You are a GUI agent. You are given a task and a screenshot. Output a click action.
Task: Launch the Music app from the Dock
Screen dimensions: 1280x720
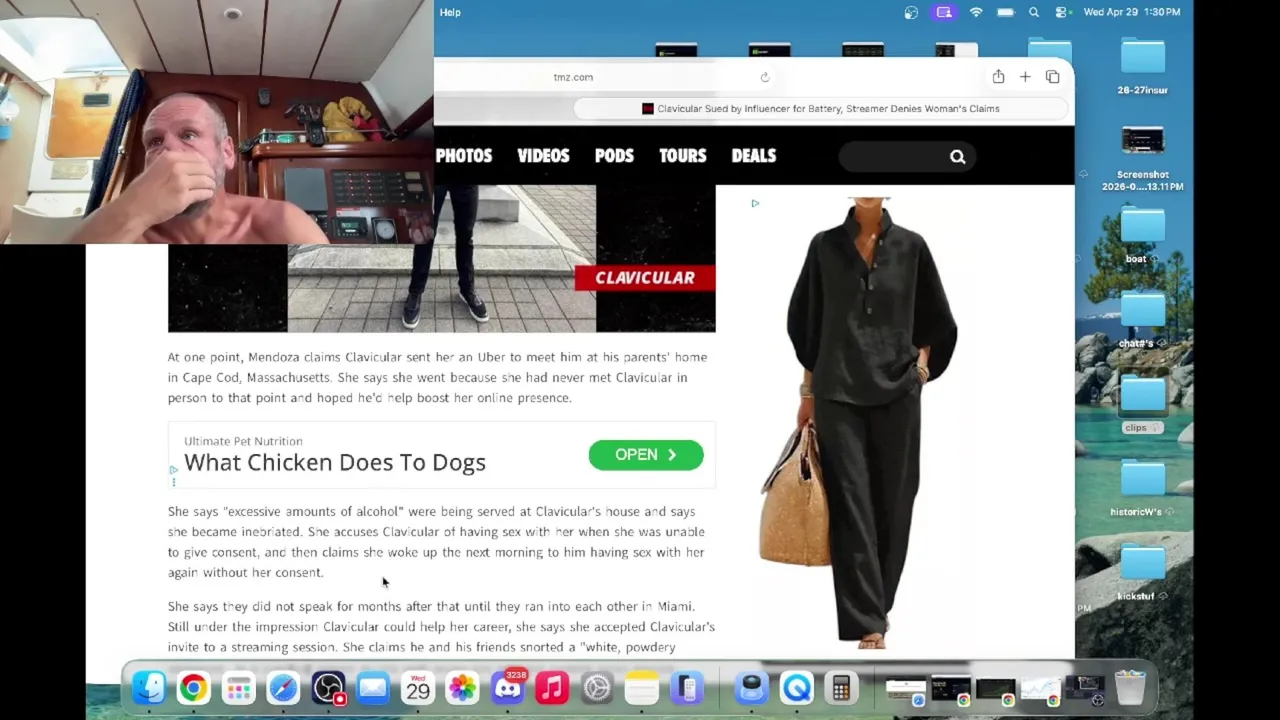tap(552, 688)
